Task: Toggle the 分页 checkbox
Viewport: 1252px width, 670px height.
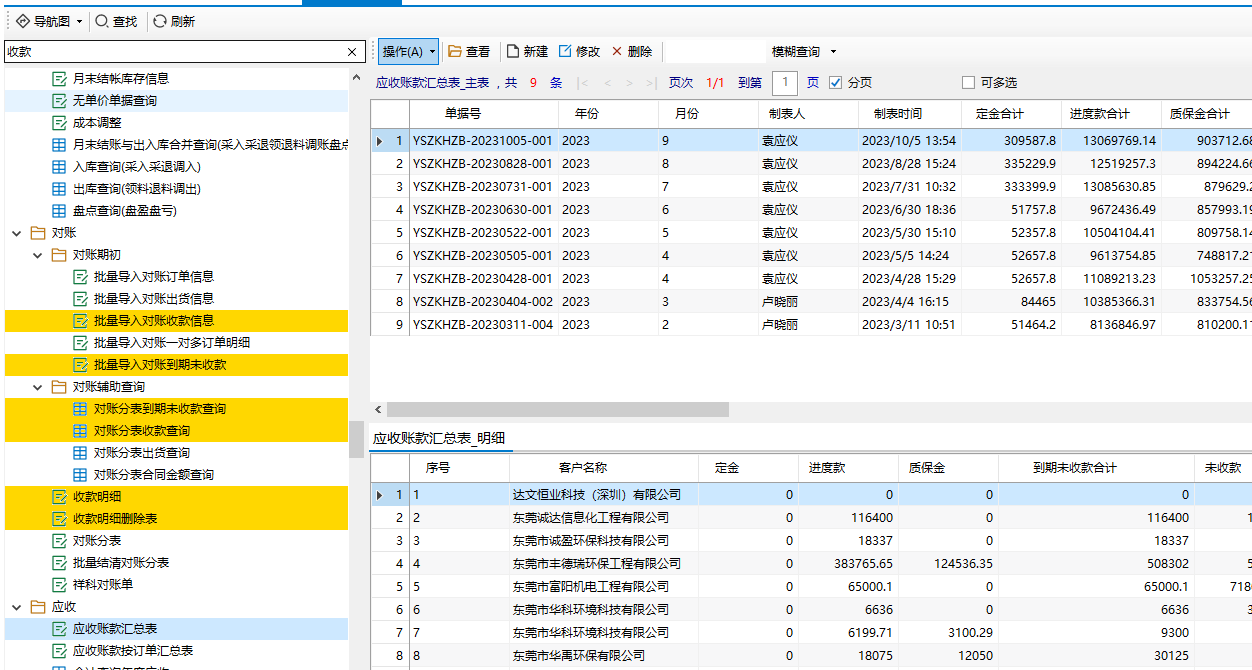Action: [836, 83]
